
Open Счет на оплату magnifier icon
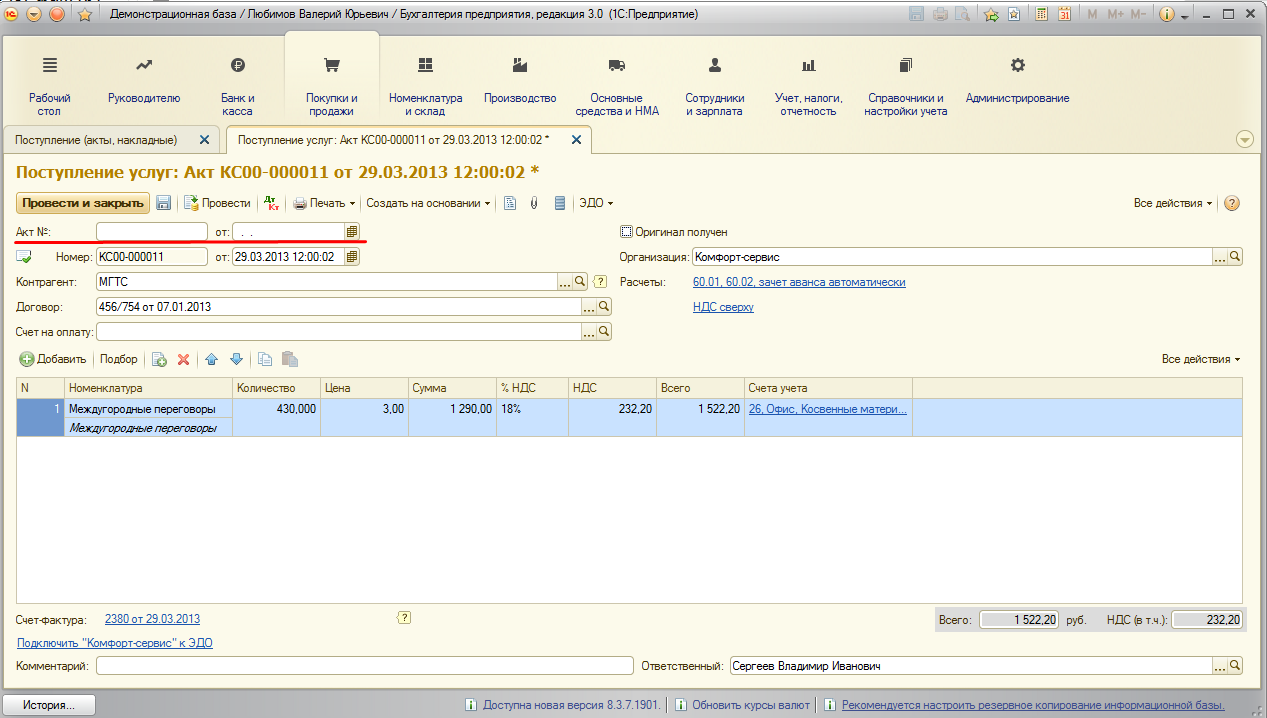click(x=604, y=332)
